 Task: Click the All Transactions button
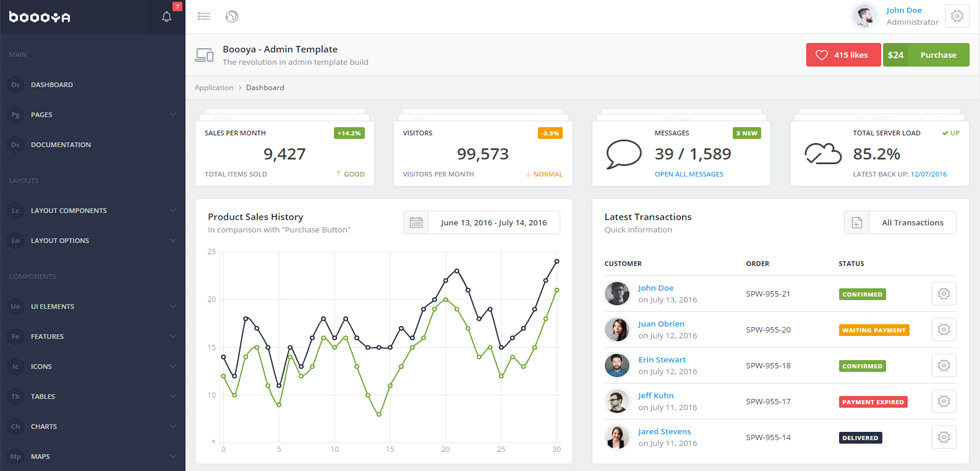900,222
